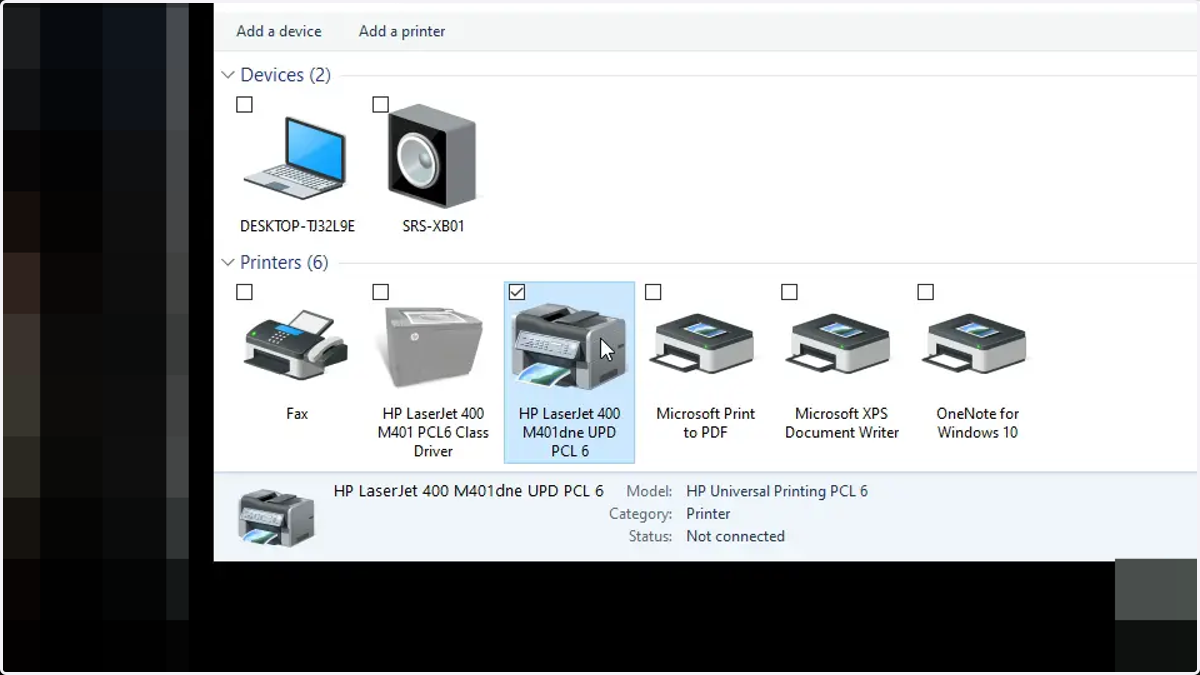Screen dimensions: 1200x675
Task: Select OneNote for Windows 10 printer icon
Action: [x=977, y=345]
